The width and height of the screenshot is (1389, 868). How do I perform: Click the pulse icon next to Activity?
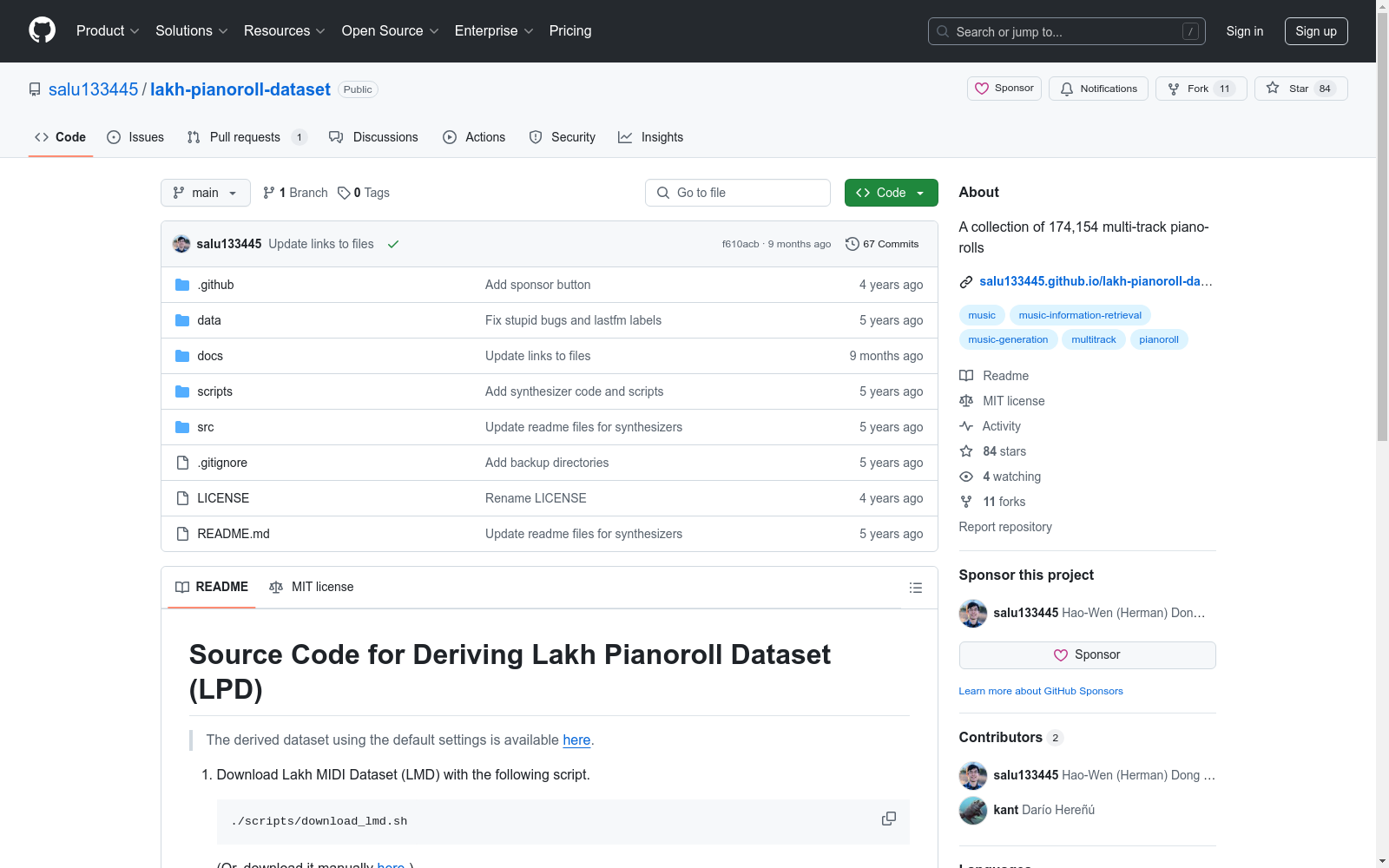click(x=966, y=426)
